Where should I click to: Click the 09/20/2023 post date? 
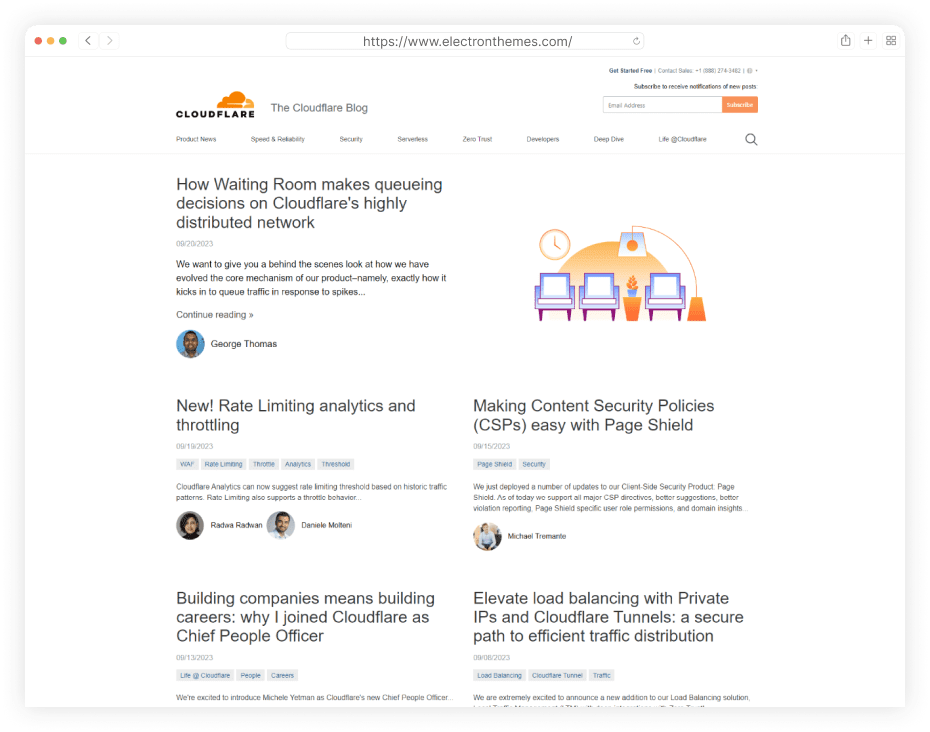click(x=195, y=244)
